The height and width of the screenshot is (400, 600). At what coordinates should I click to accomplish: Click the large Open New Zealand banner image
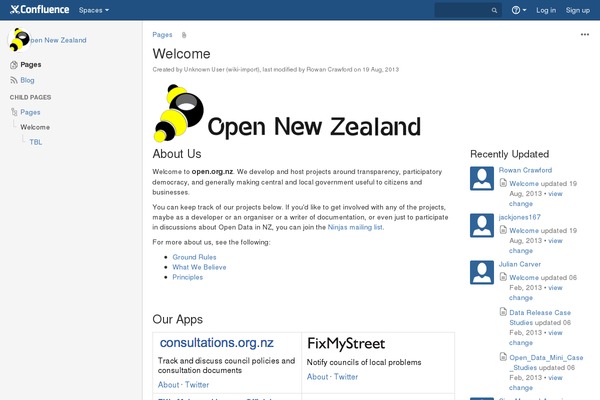[287, 113]
